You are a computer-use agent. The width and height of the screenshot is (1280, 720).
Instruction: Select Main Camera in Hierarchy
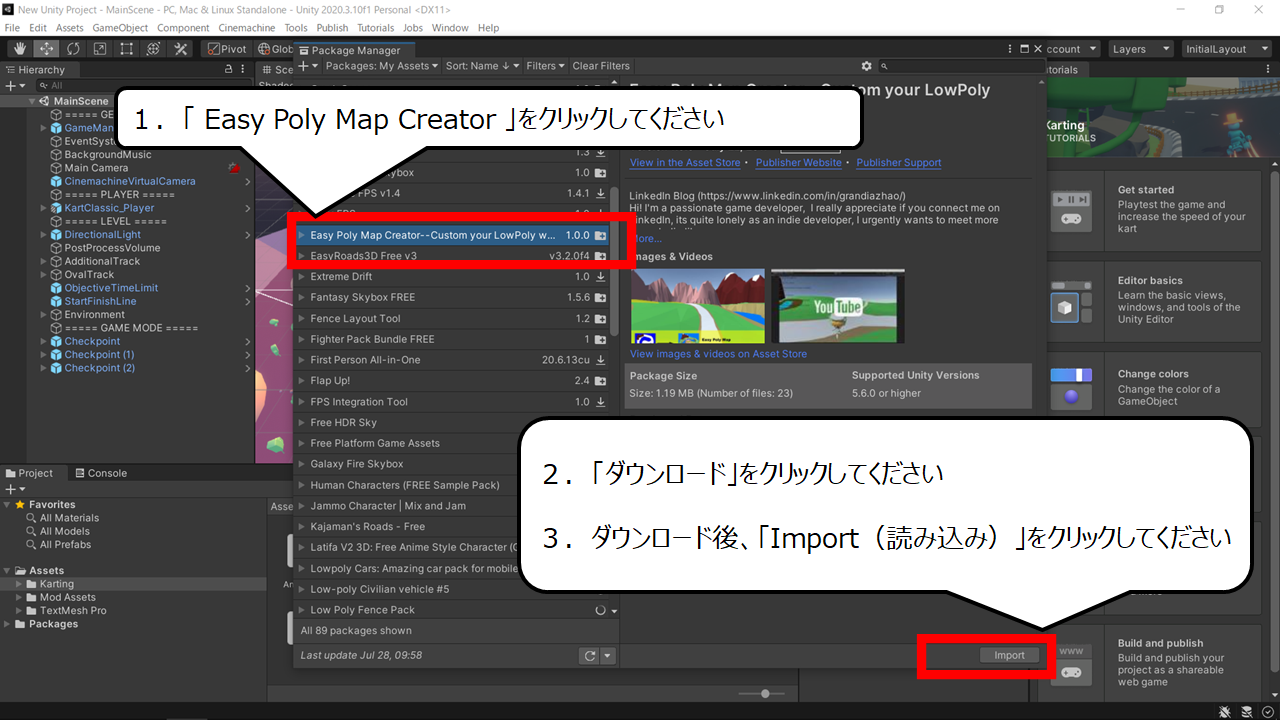tap(96, 168)
